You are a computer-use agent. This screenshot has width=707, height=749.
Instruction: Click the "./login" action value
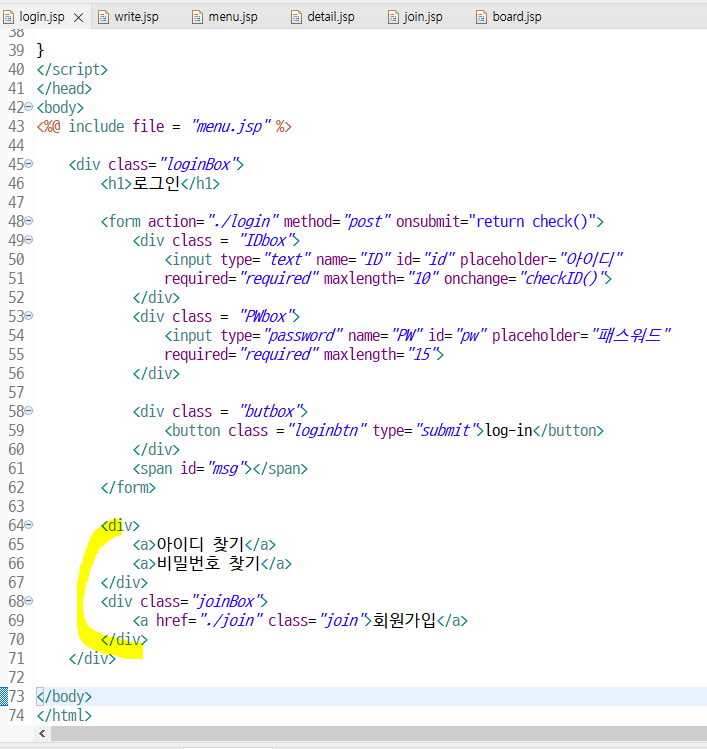coord(243,222)
